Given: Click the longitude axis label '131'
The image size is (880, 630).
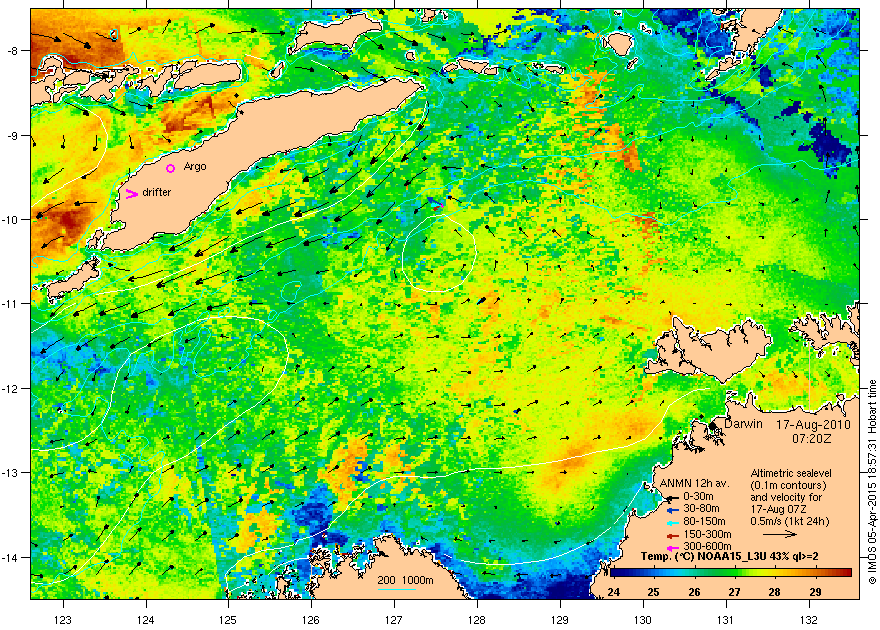Looking at the screenshot, I should point(726,620).
